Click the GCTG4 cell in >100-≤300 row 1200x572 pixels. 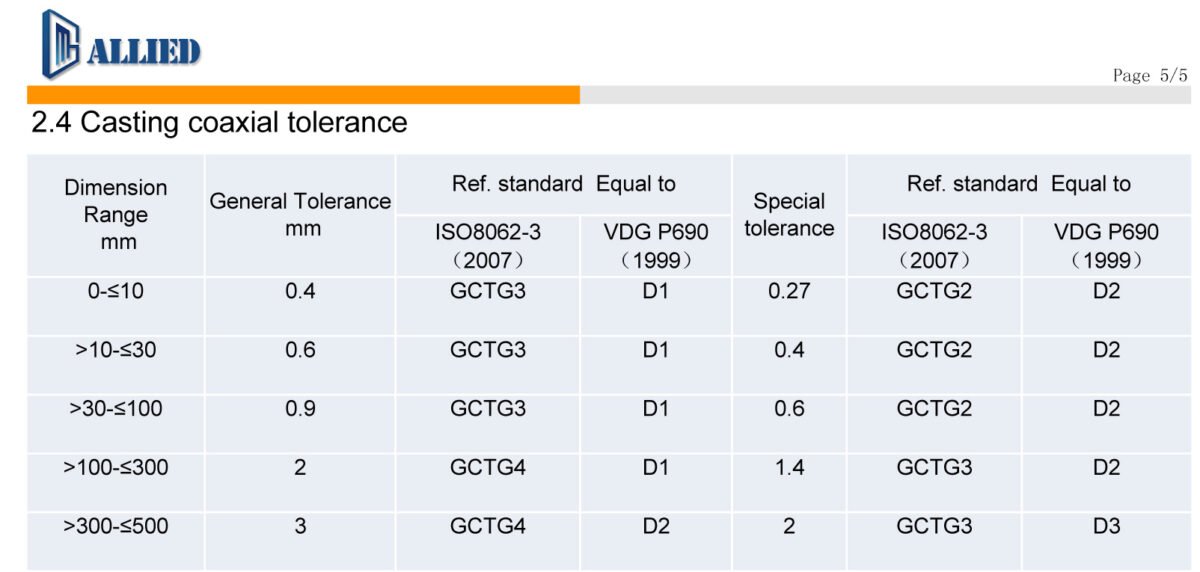[487, 467]
